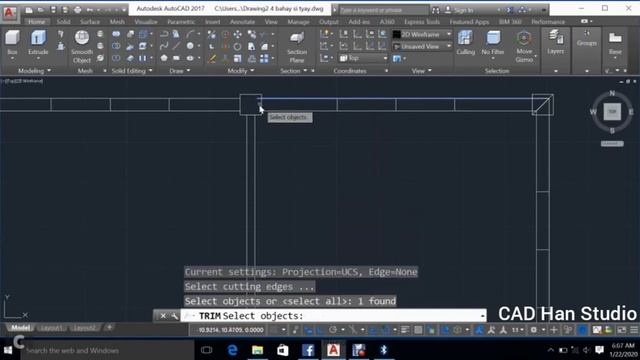Switch to the Model layout tab
Image resolution: width=640 pixels, height=360 pixels.
pos(20,328)
